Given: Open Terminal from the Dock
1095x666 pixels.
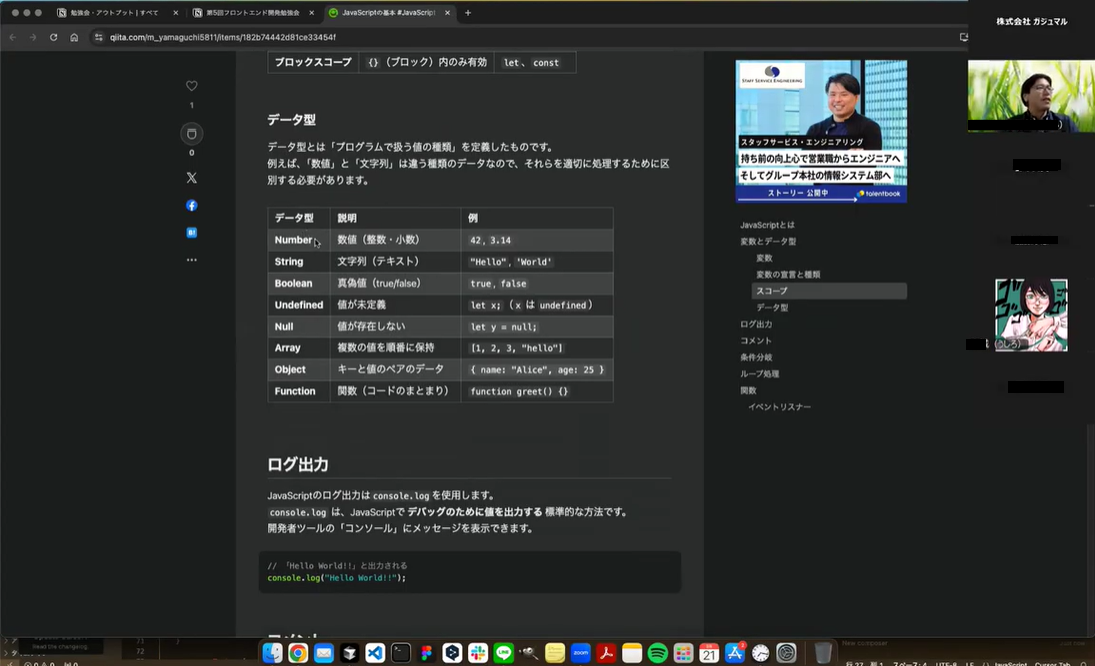Looking at the screenshot, I should (x=401, y=653).
